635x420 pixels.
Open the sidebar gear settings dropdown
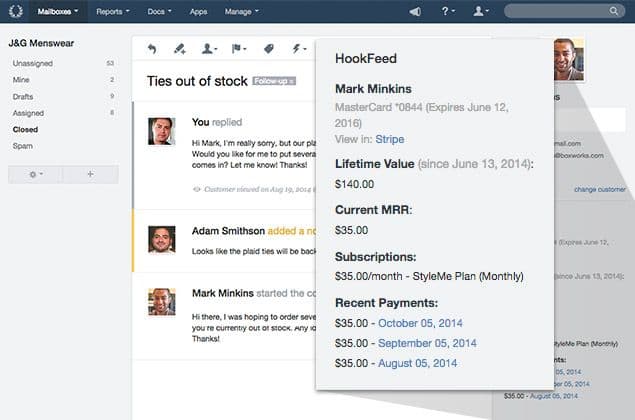pyautogui.click(x=35, y=174)
